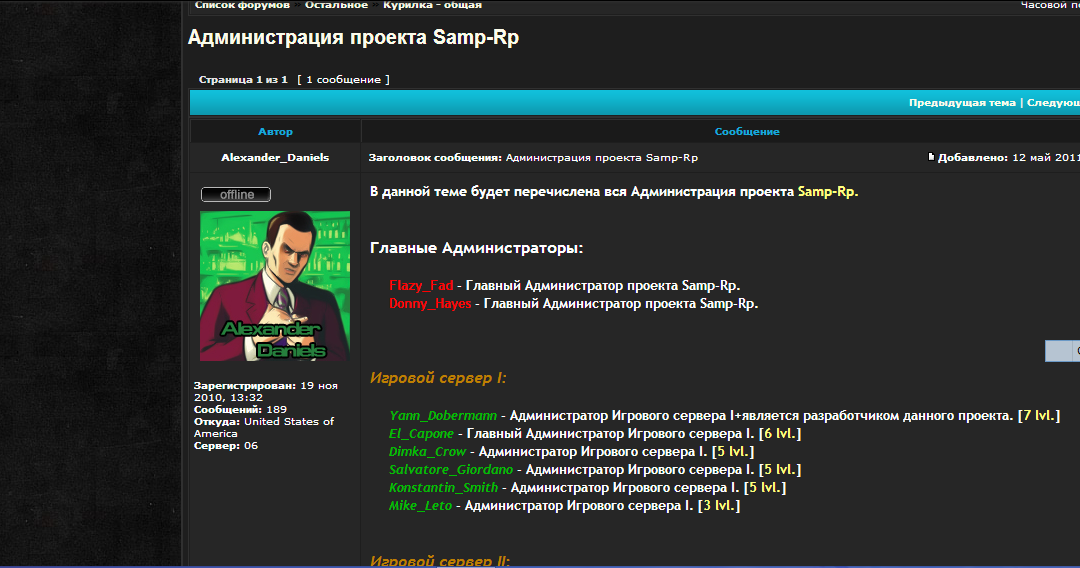Select Yann_Dobermann administrator name
This screenshot has width=1080, height=568.
point(442,415)
